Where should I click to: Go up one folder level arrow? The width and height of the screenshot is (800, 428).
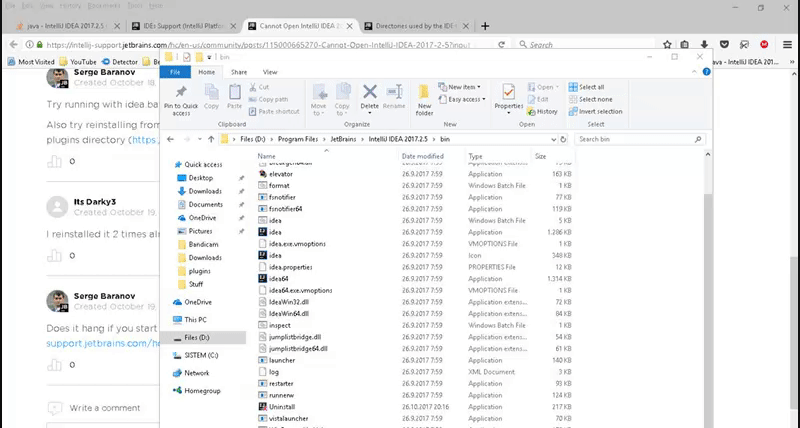coord(211,139)
